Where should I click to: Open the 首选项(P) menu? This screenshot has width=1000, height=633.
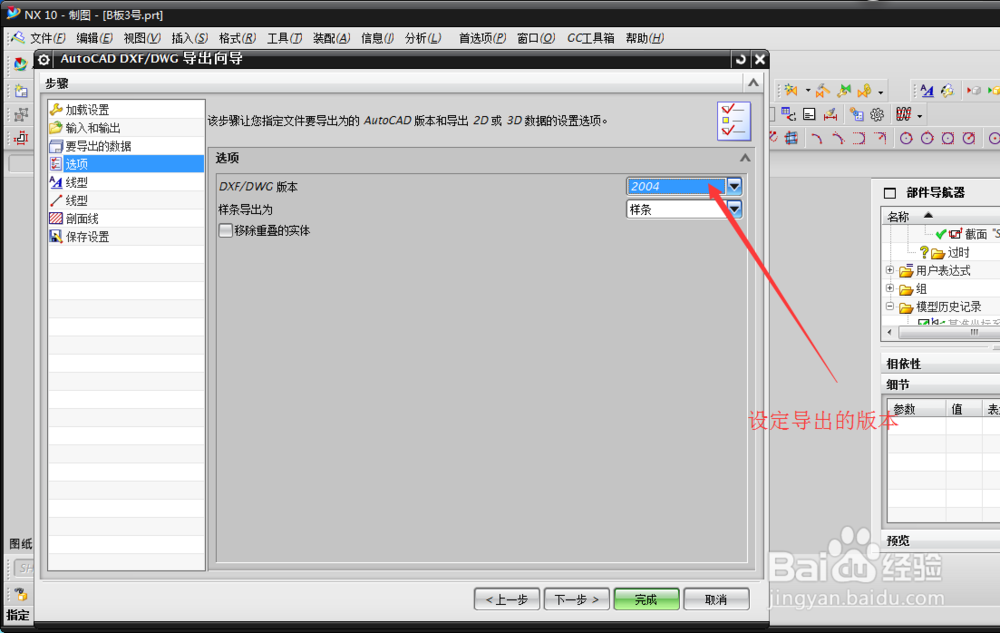pos(482,38)
